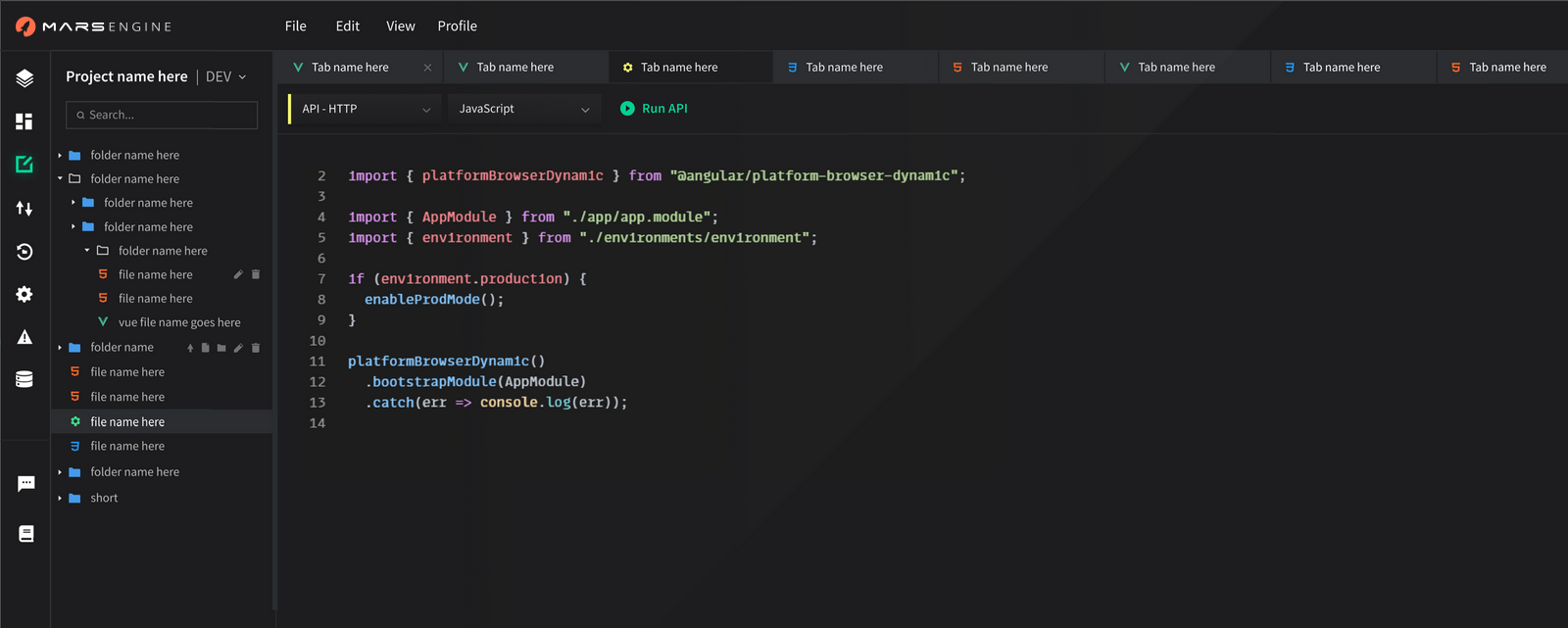
Task: Click the project Search field
Action: tap(162, 115)
